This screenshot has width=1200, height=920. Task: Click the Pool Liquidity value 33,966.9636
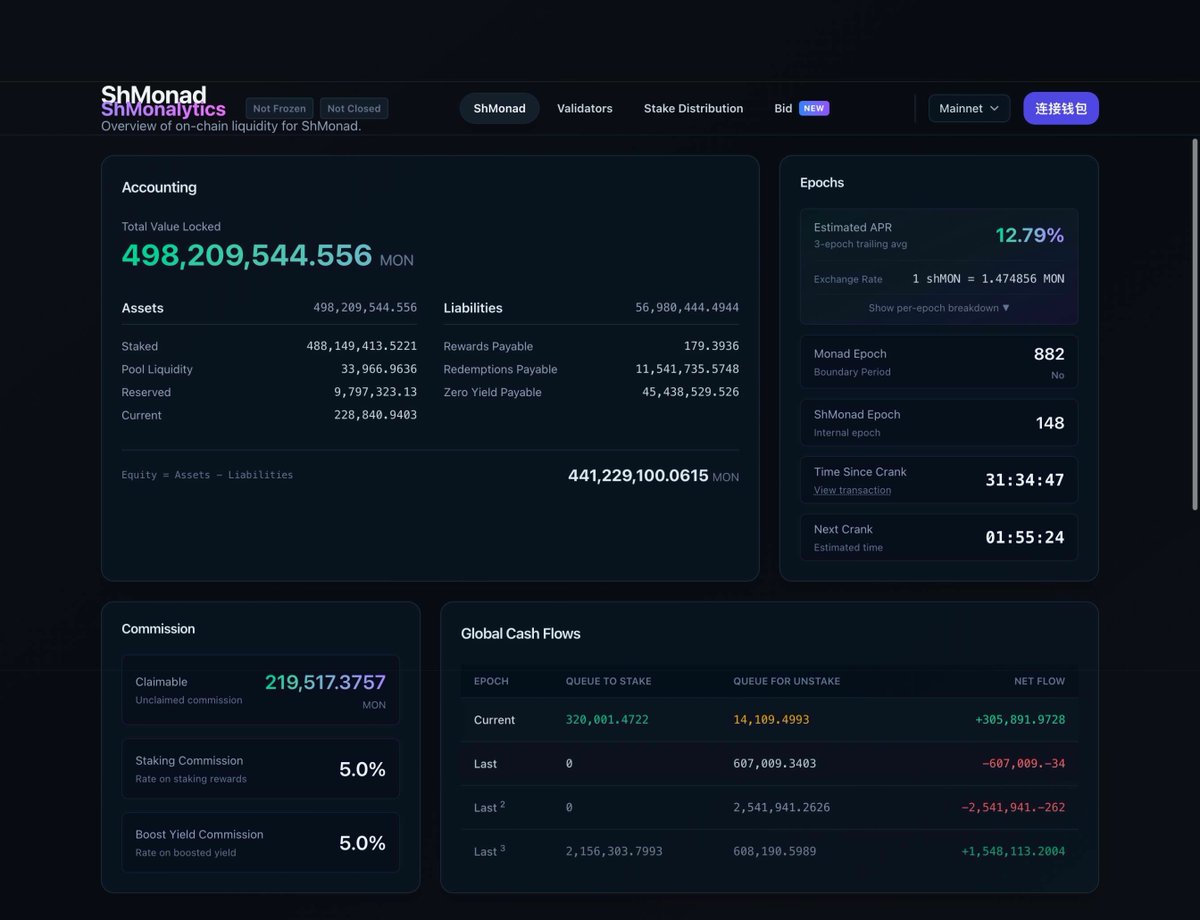[379, 369]
